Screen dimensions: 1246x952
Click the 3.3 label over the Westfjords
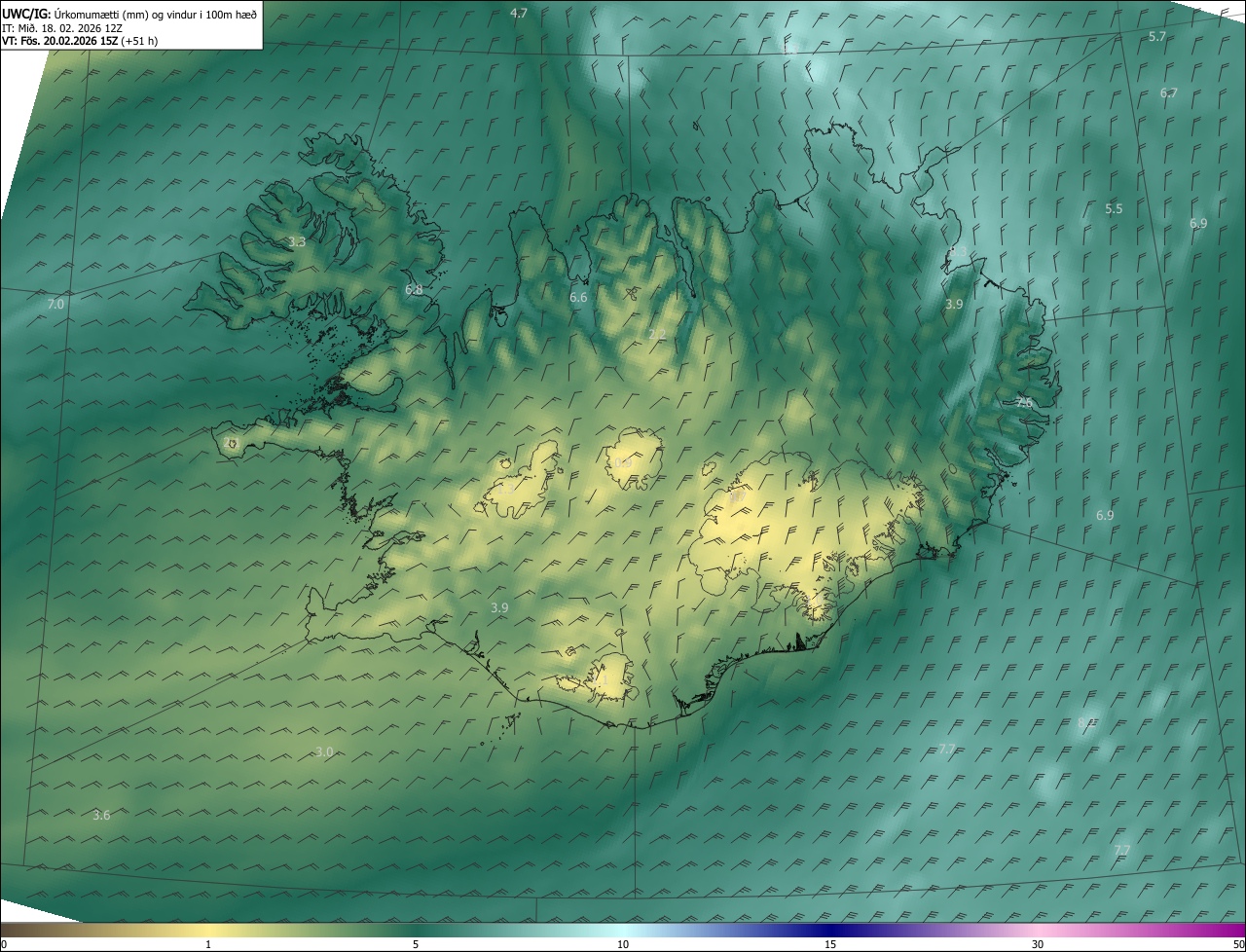[297, 241]
